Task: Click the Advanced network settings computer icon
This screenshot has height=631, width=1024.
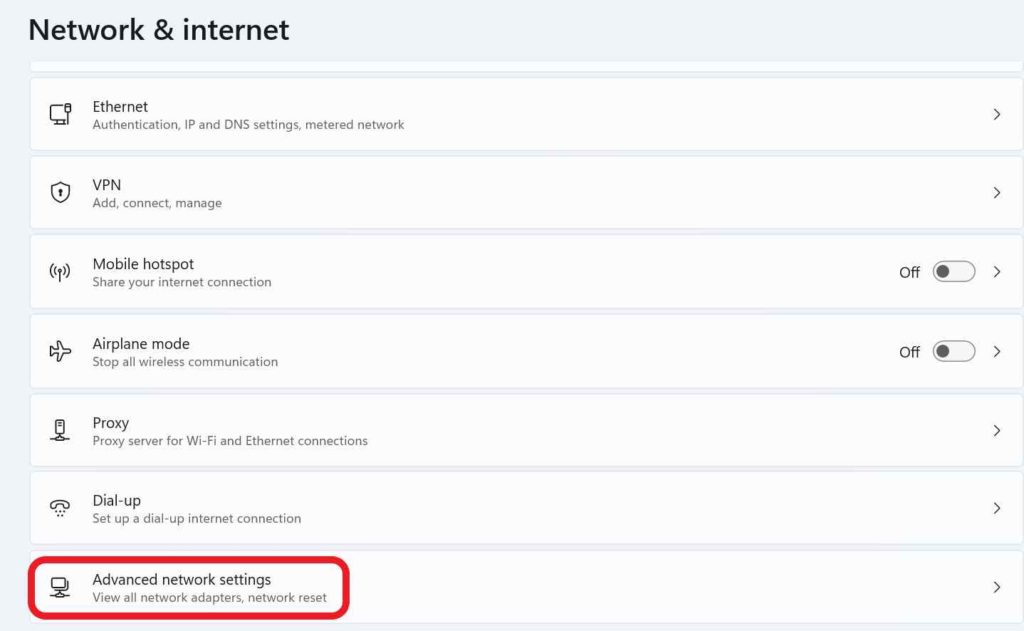Action: (x=60, y=587)
